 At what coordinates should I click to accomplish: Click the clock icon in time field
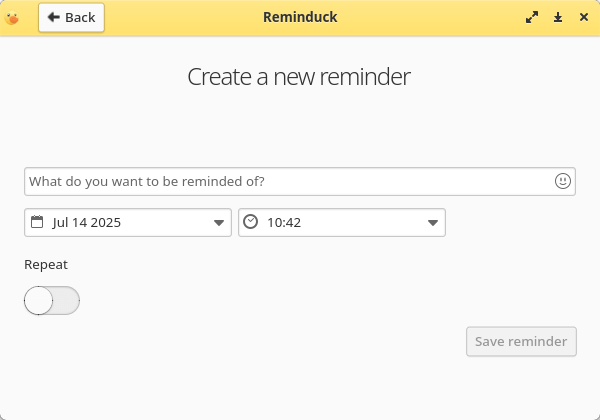(251, 222)
